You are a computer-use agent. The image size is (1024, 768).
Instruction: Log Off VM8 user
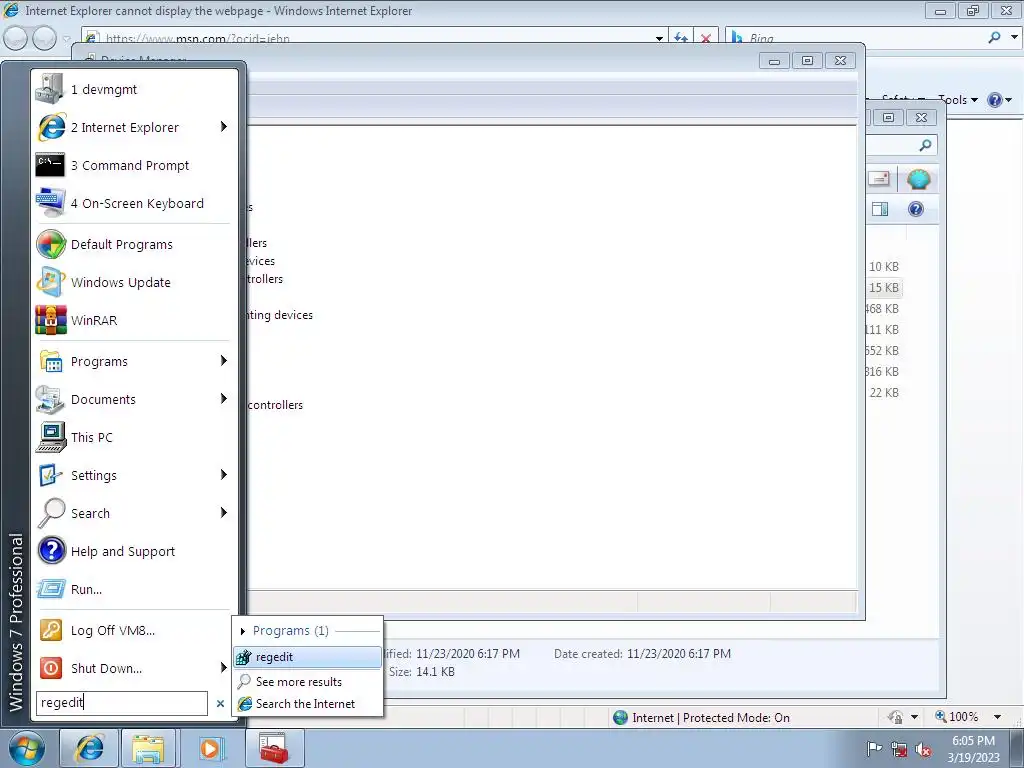[x=135, y=630]
